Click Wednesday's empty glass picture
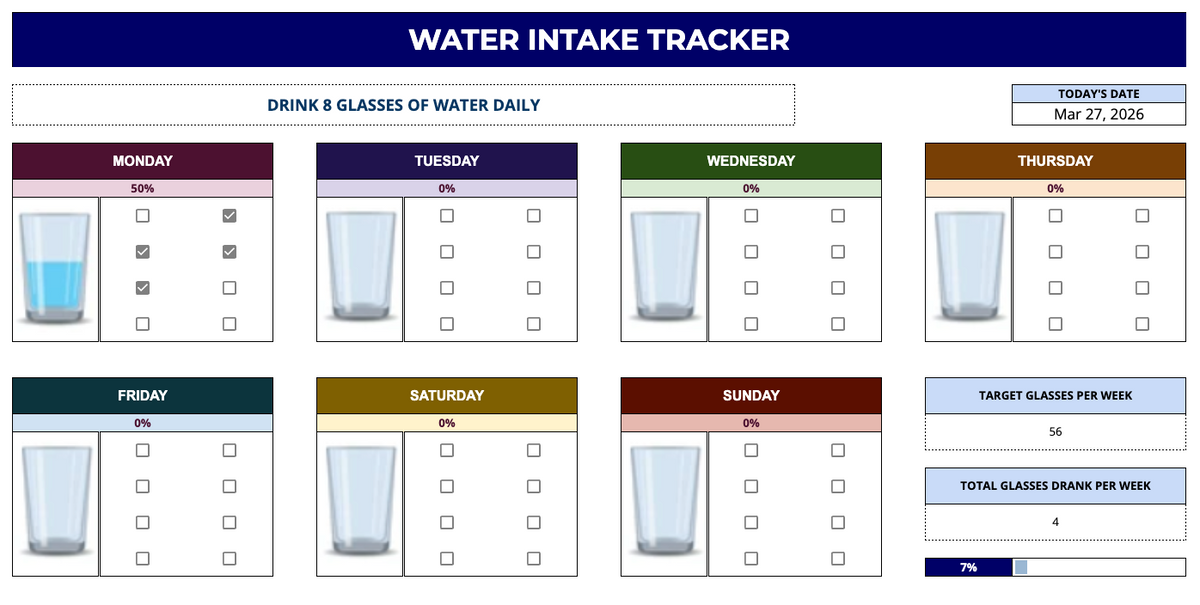 pyautogui.click(x=664, y=268)
